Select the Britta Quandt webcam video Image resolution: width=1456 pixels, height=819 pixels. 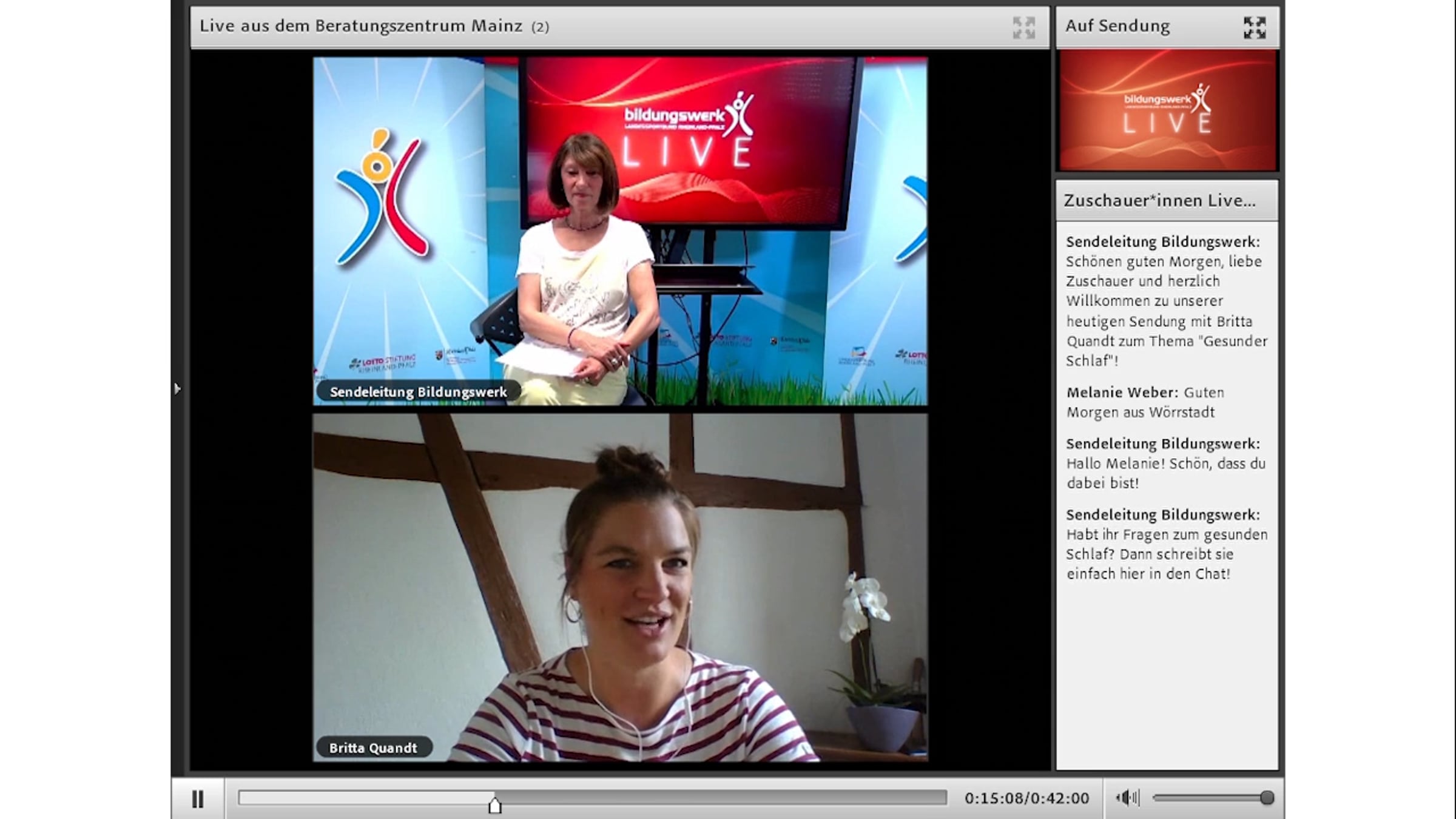[620, 587]
